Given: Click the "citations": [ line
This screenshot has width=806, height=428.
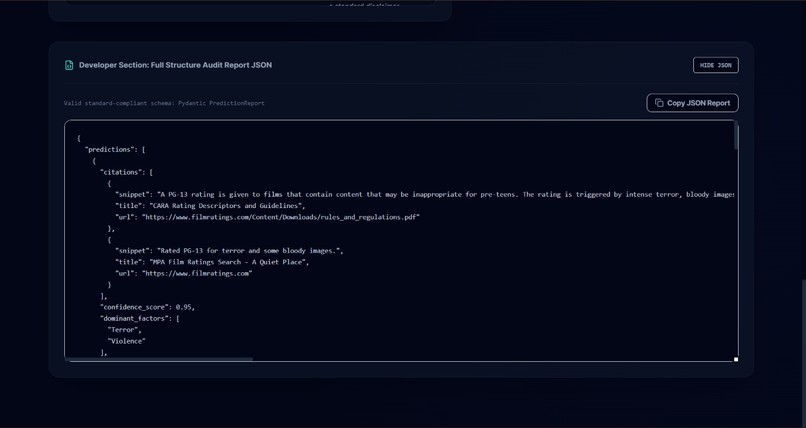Looking at the screenshot, I should click(x=126, y=172).
